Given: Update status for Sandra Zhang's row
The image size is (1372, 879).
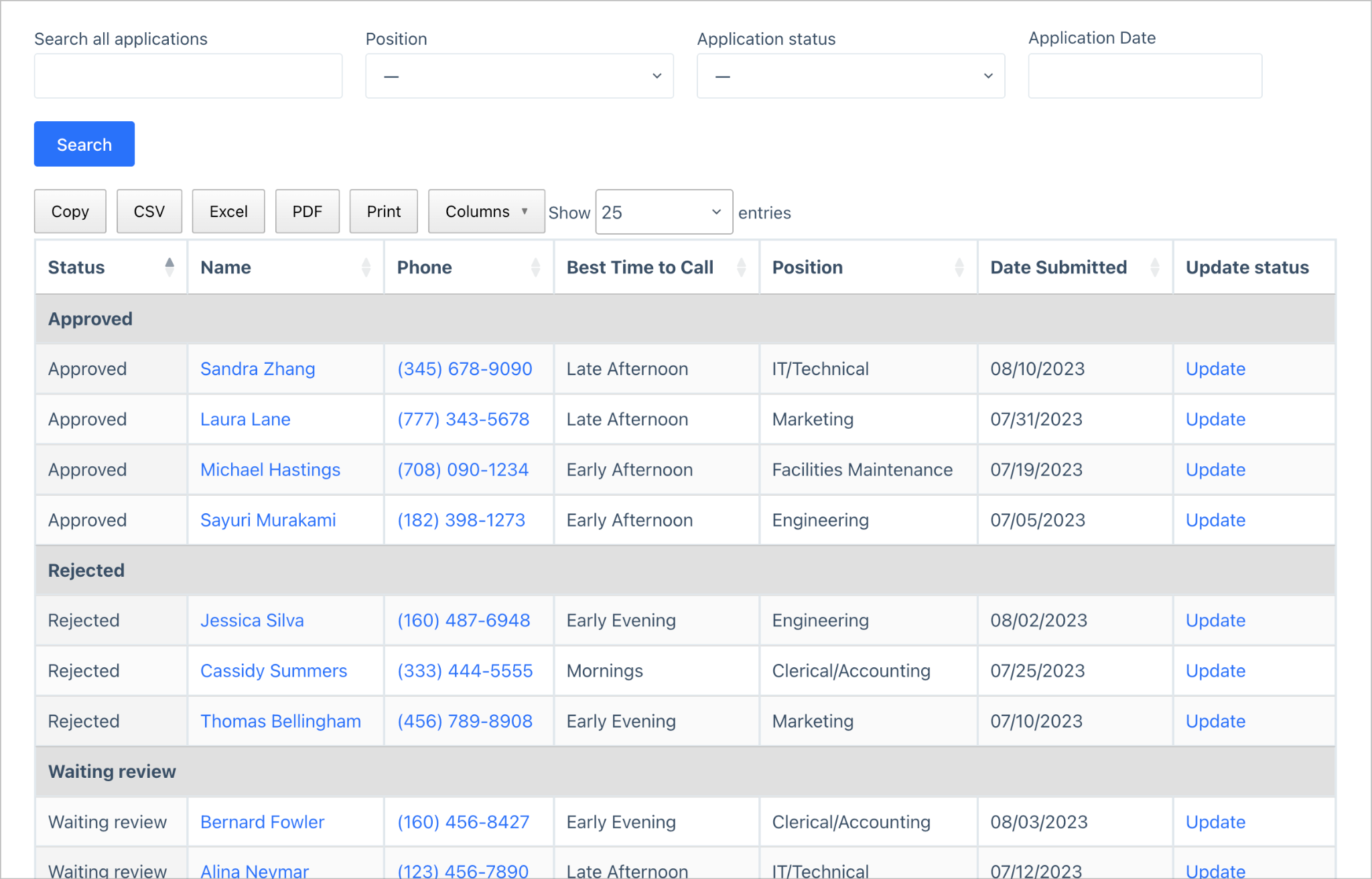Looking at the screenshot, I should (x=1215, y=369).
